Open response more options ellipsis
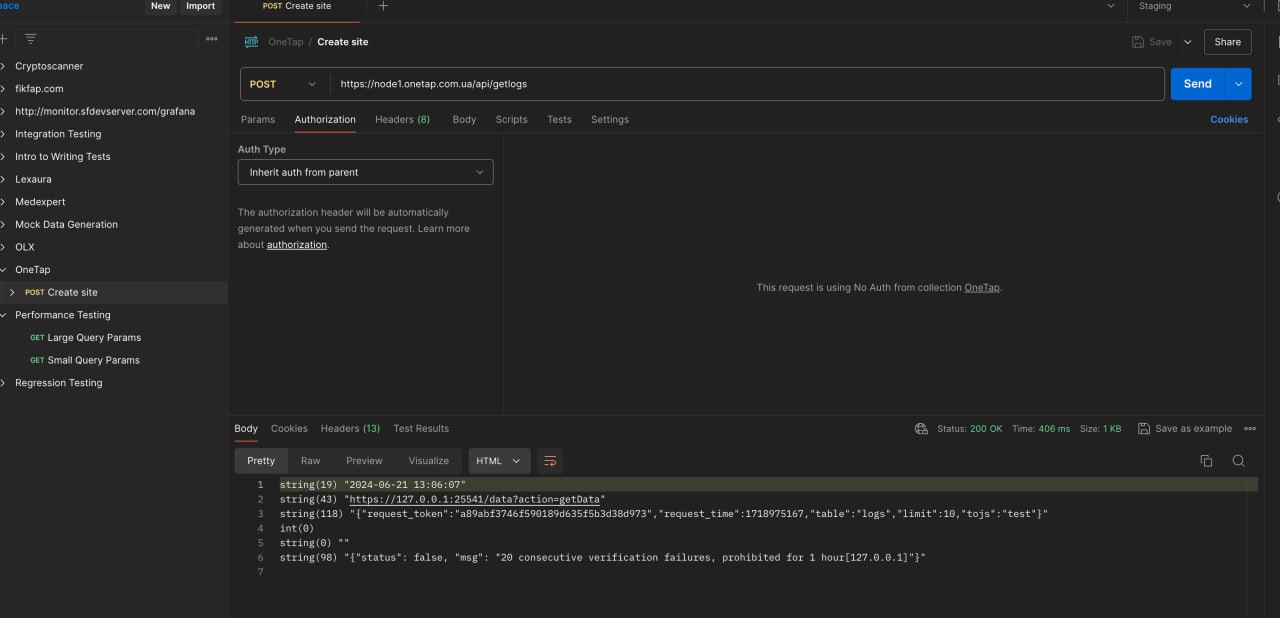1280x618 pixels. tap(1249, 429)
